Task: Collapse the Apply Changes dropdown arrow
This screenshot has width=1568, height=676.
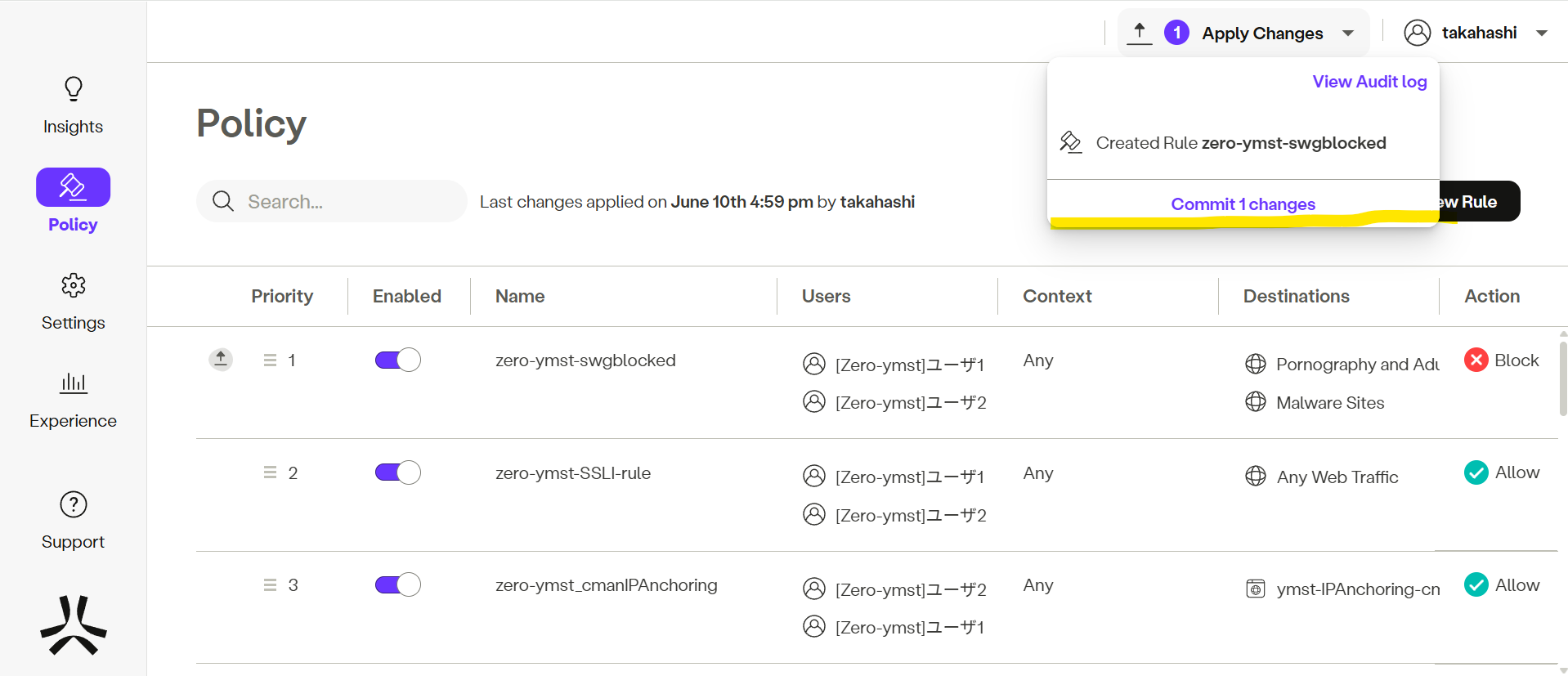Action: pos(1348,34)
